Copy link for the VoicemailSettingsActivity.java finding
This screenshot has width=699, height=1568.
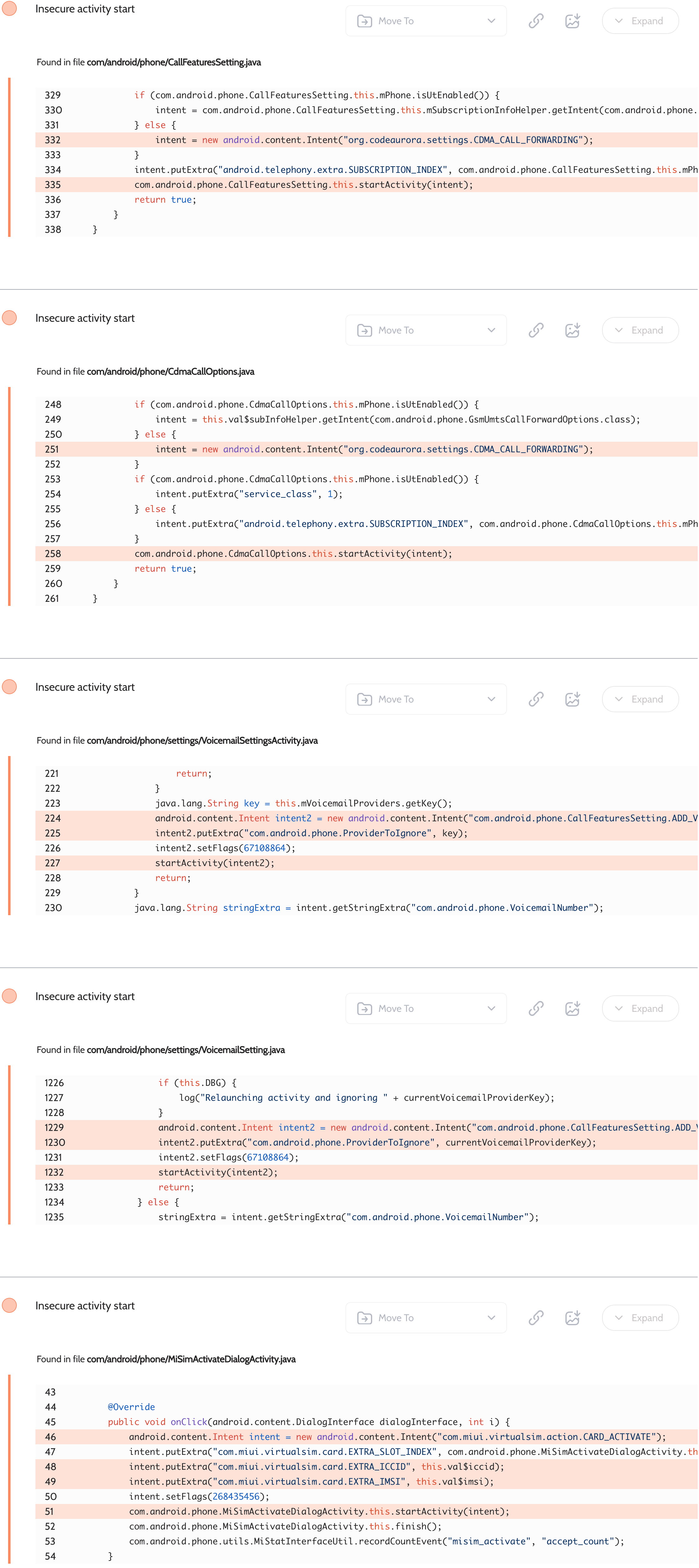(x=535, y=699)
